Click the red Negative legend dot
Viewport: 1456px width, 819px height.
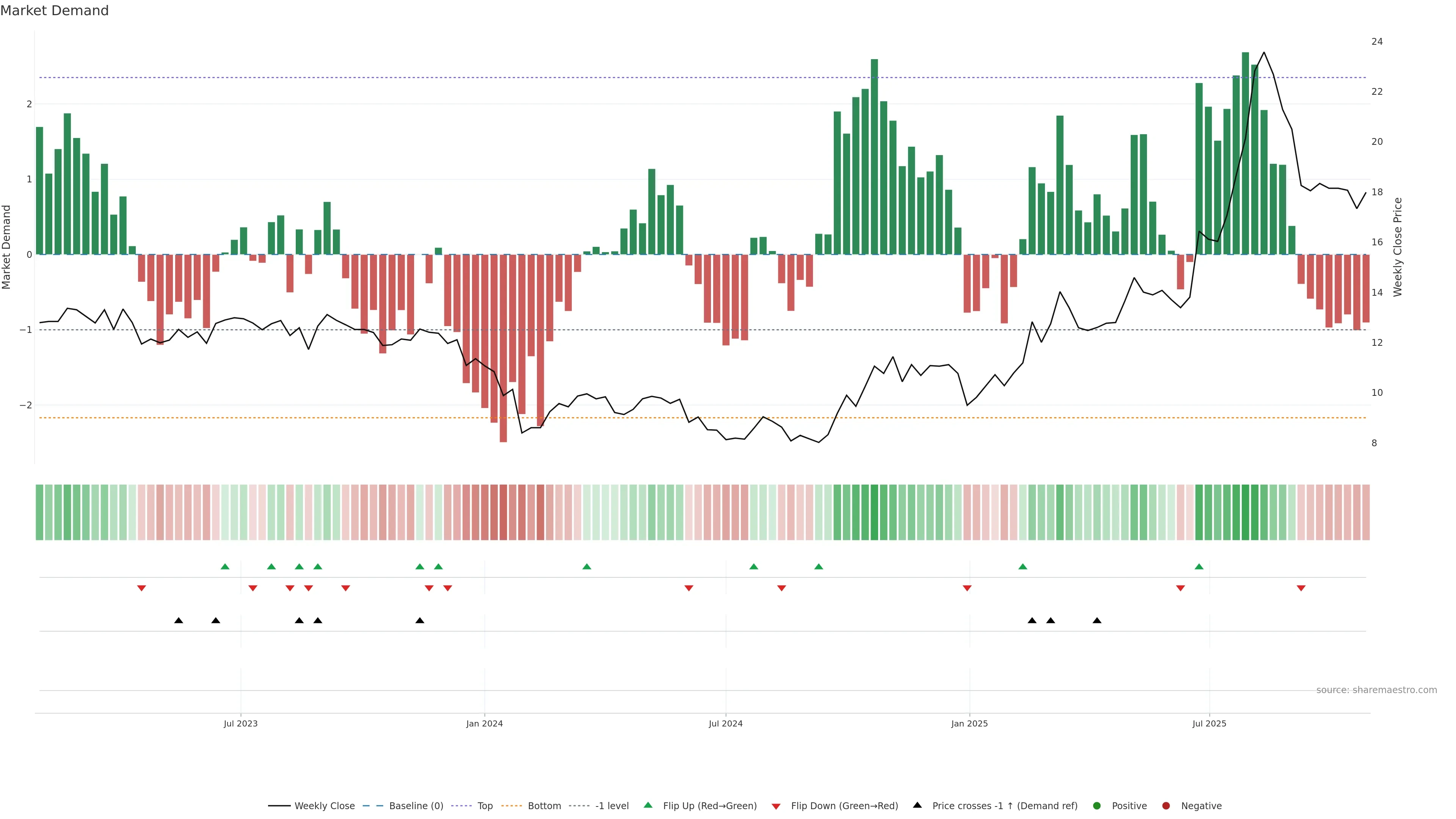1166,806
